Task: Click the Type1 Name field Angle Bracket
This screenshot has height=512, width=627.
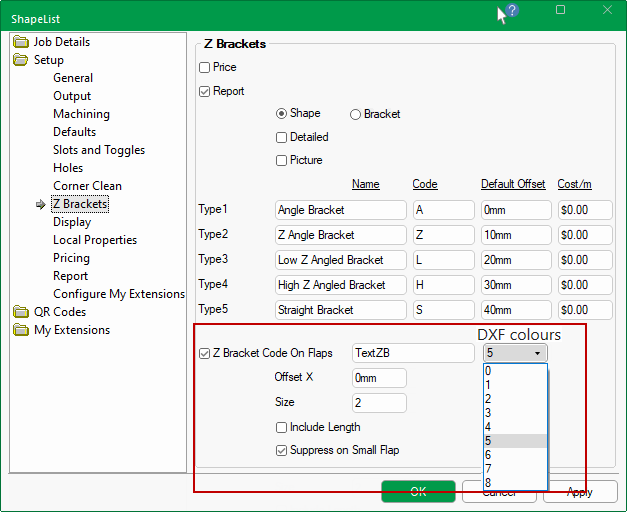Action: pyautogui.click(x=340, y=210)
